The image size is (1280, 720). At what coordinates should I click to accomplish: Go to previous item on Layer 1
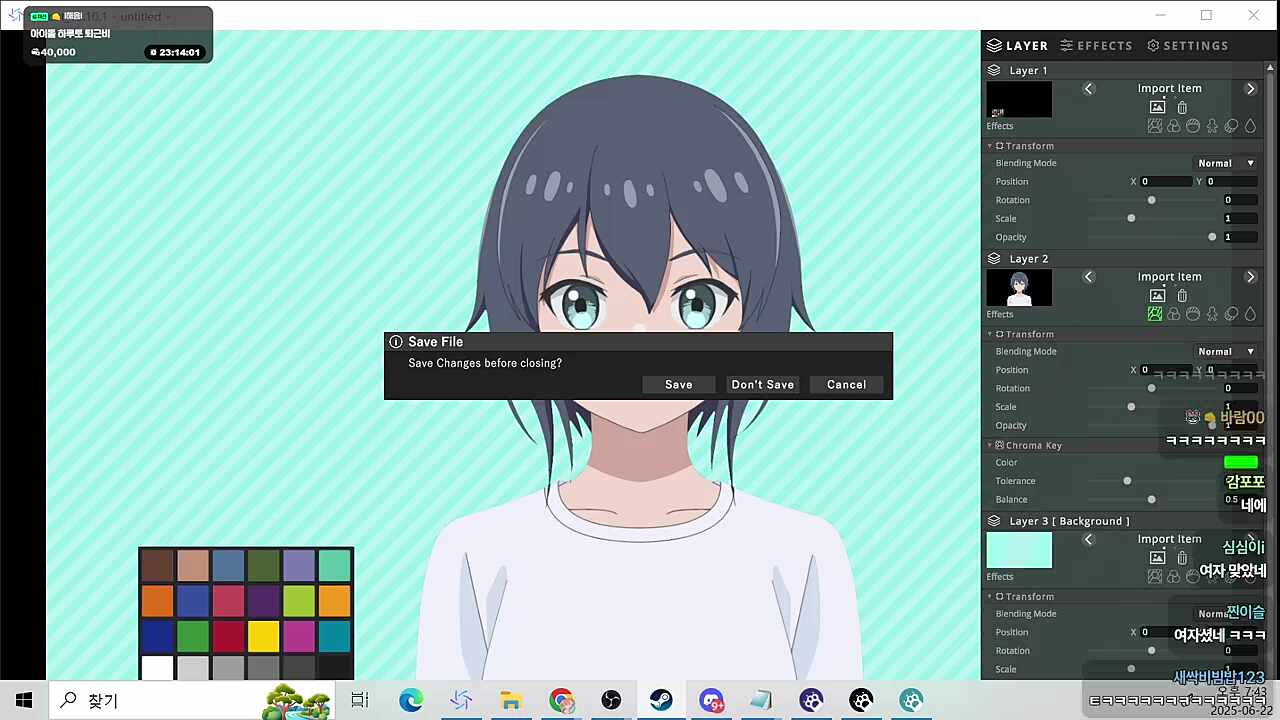(1089, 89)
